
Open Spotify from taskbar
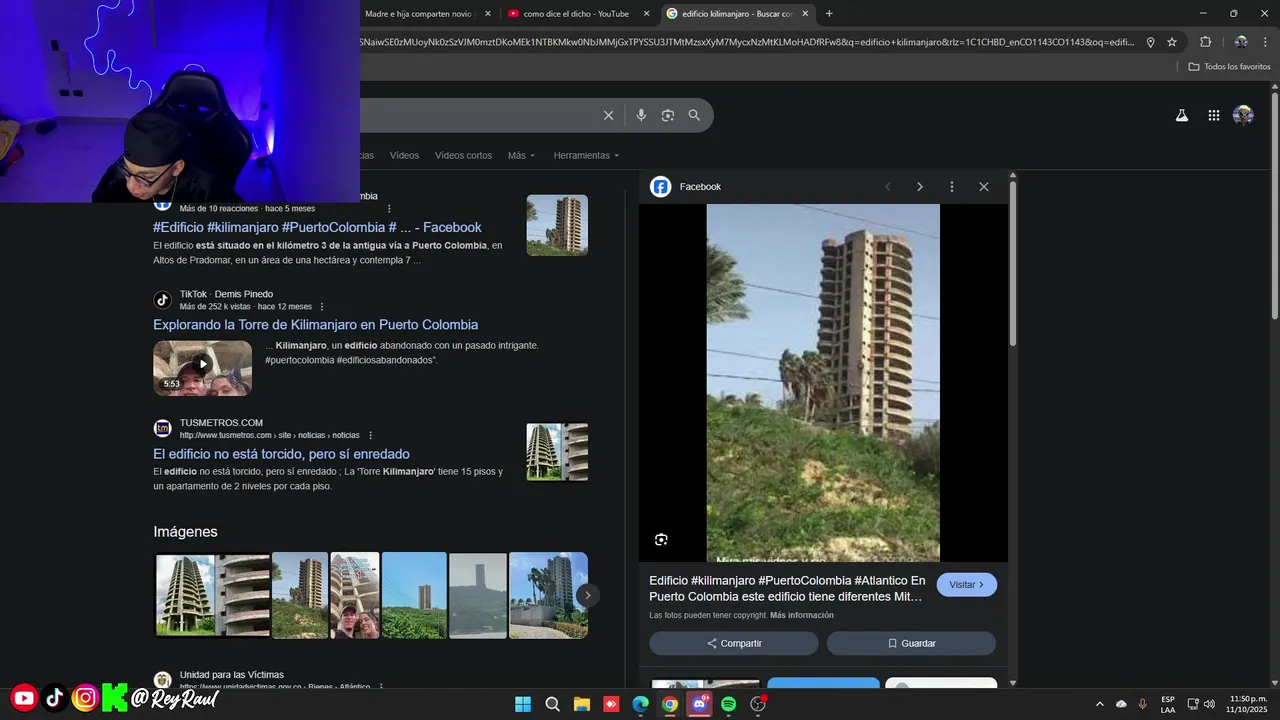729,704
